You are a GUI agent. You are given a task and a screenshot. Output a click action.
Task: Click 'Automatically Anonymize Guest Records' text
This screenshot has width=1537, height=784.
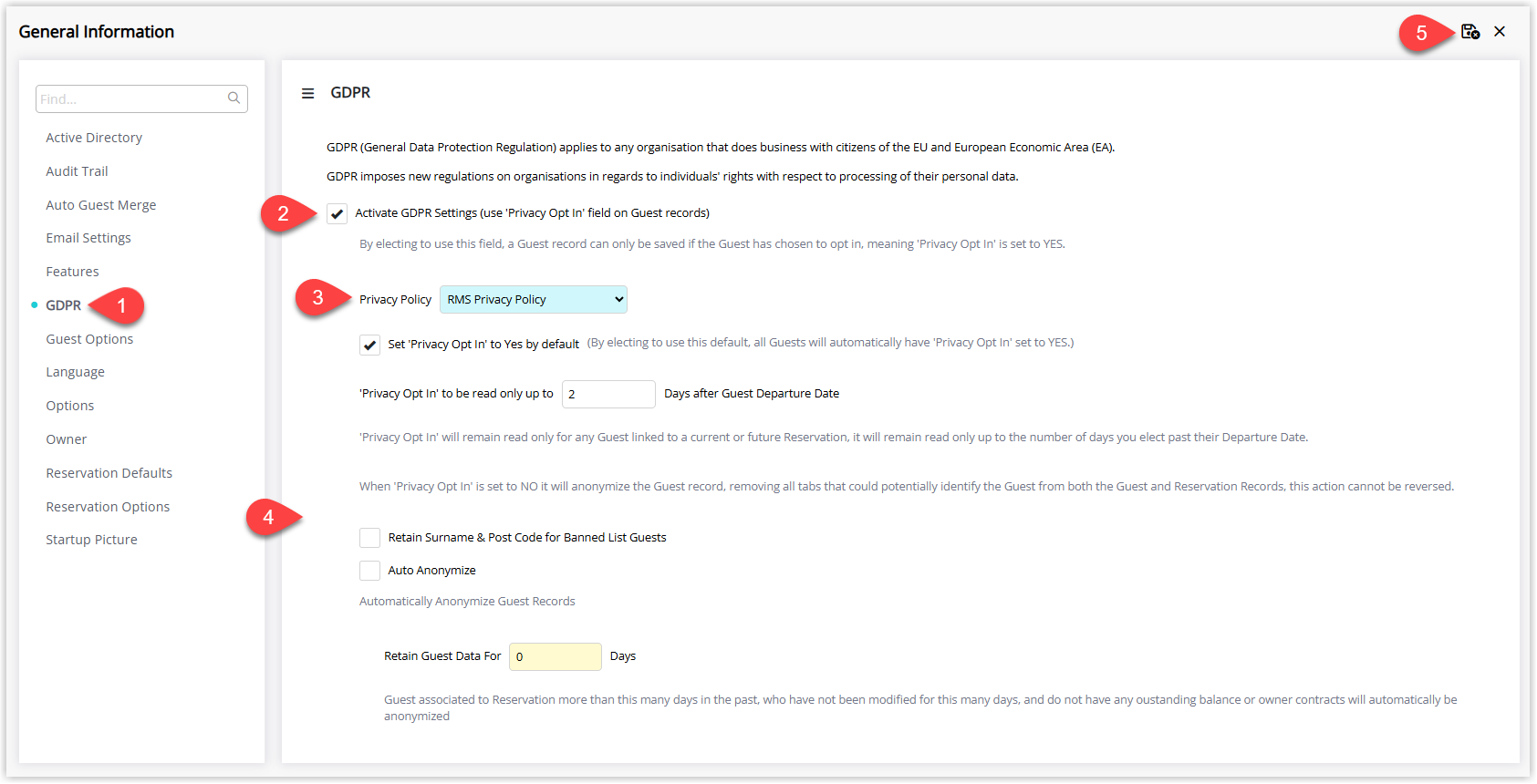[467, 602]
